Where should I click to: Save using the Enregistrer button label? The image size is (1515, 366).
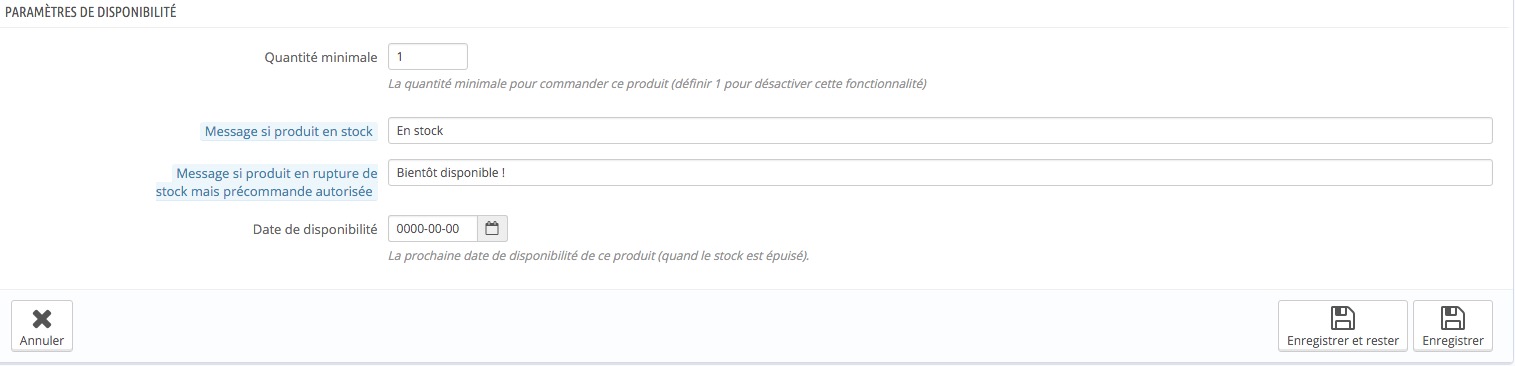pos(1452,341)
